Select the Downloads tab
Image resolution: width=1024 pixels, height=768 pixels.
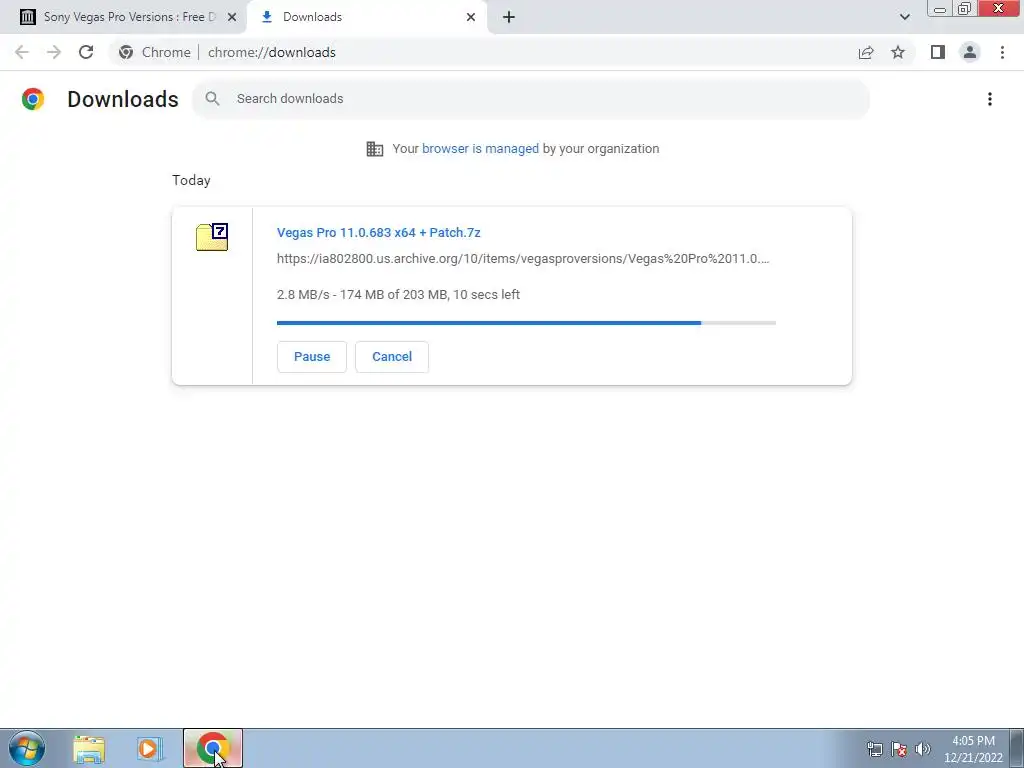click(x=366, y=17)
